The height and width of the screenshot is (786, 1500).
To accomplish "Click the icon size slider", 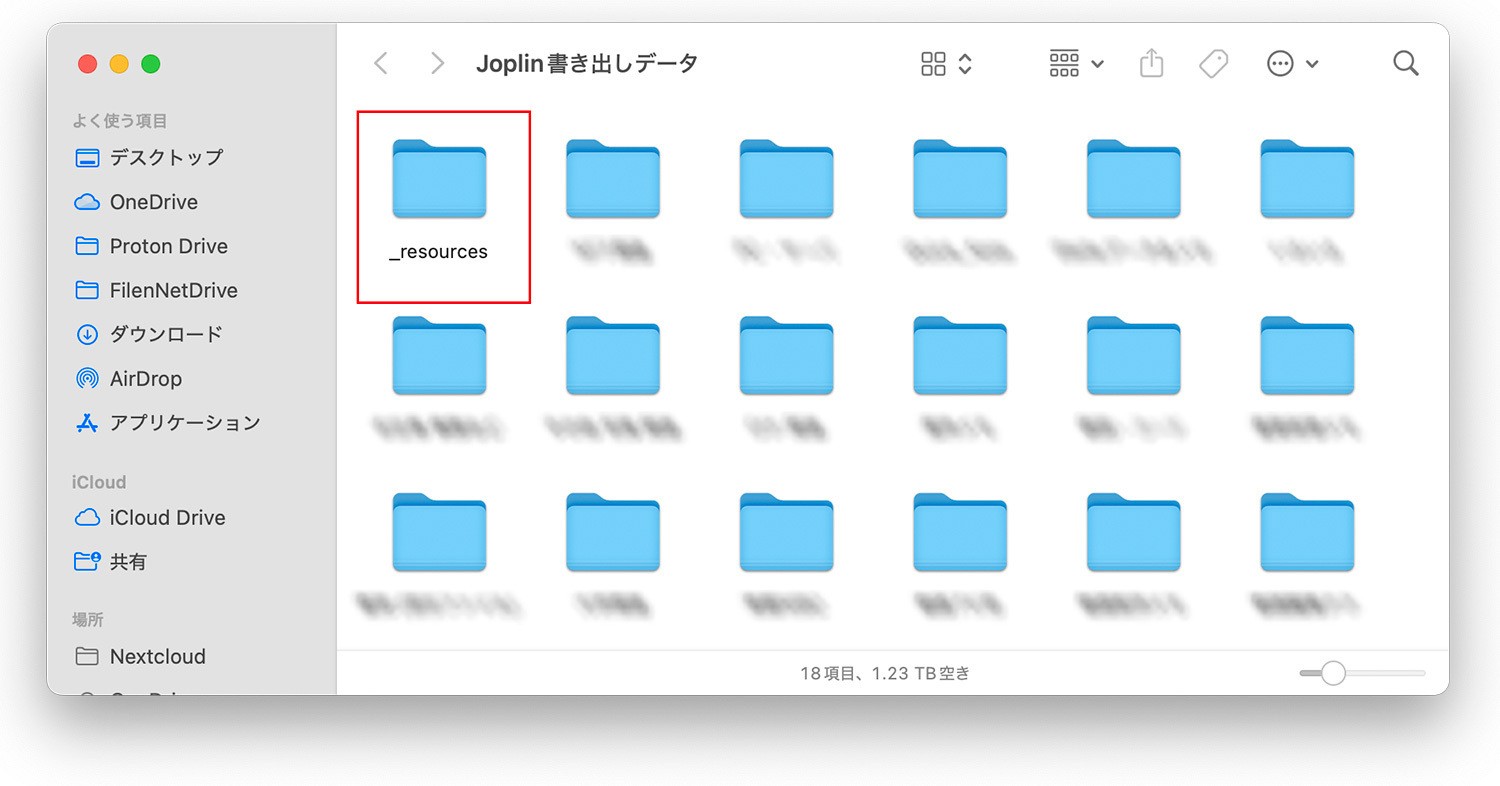I will [x=1361, y=674].
